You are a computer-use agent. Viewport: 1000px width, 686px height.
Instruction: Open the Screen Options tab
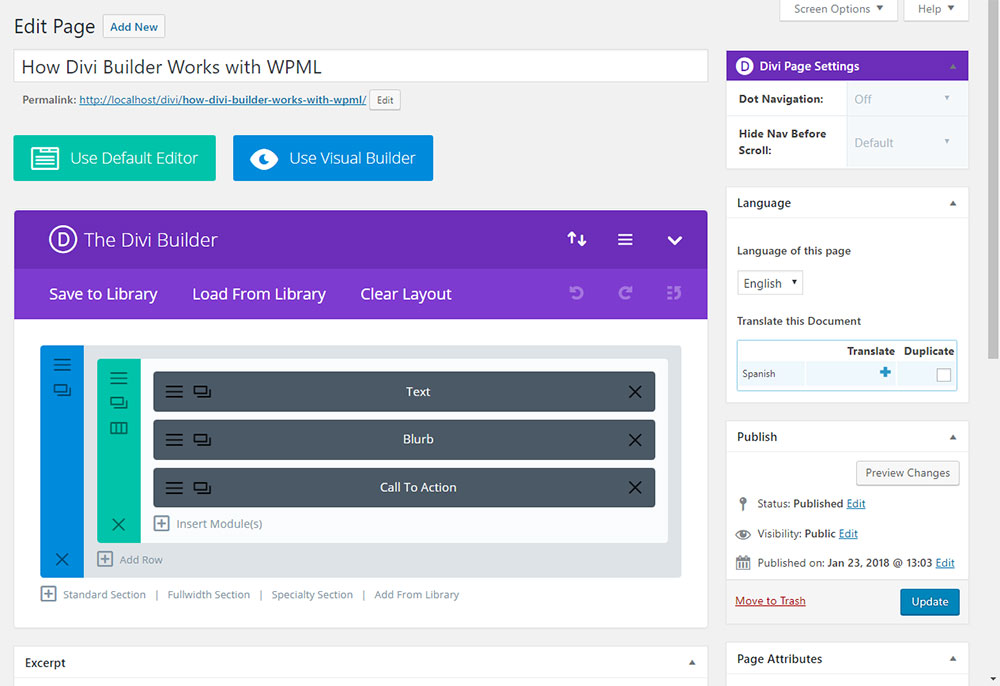(x=838, y=10)
